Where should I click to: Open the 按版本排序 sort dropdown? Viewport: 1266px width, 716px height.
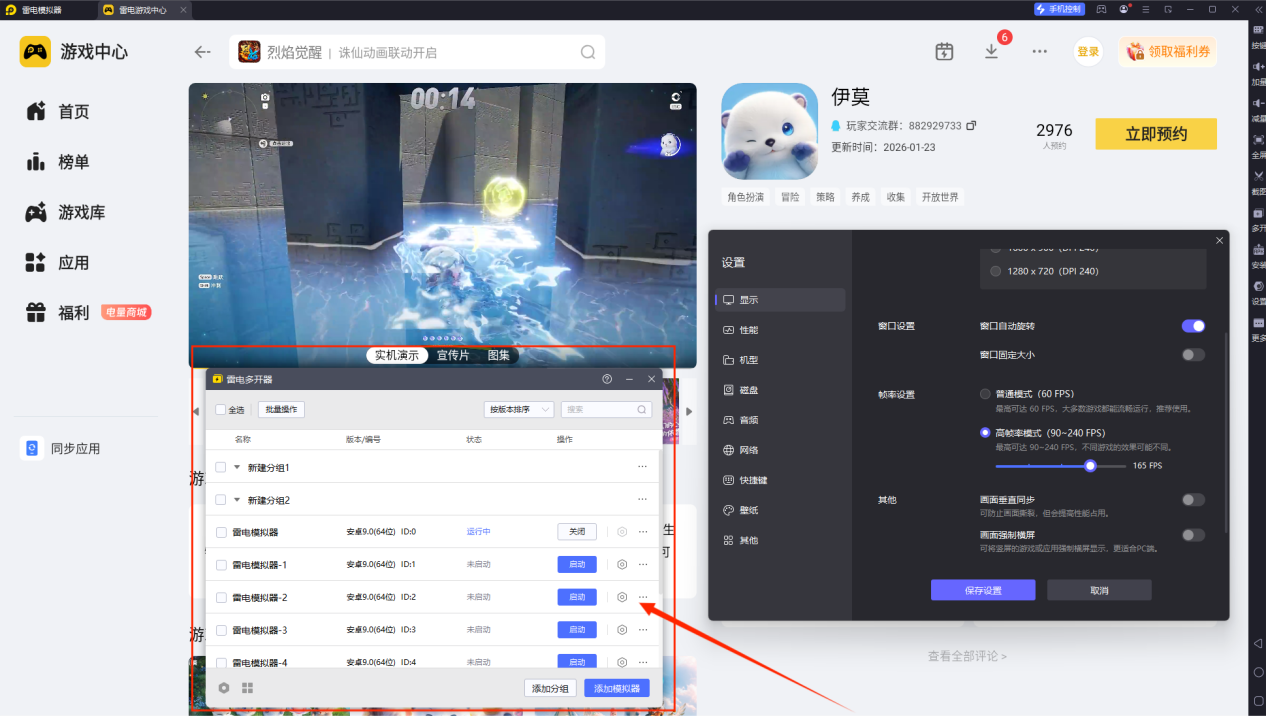coord(518,409)
